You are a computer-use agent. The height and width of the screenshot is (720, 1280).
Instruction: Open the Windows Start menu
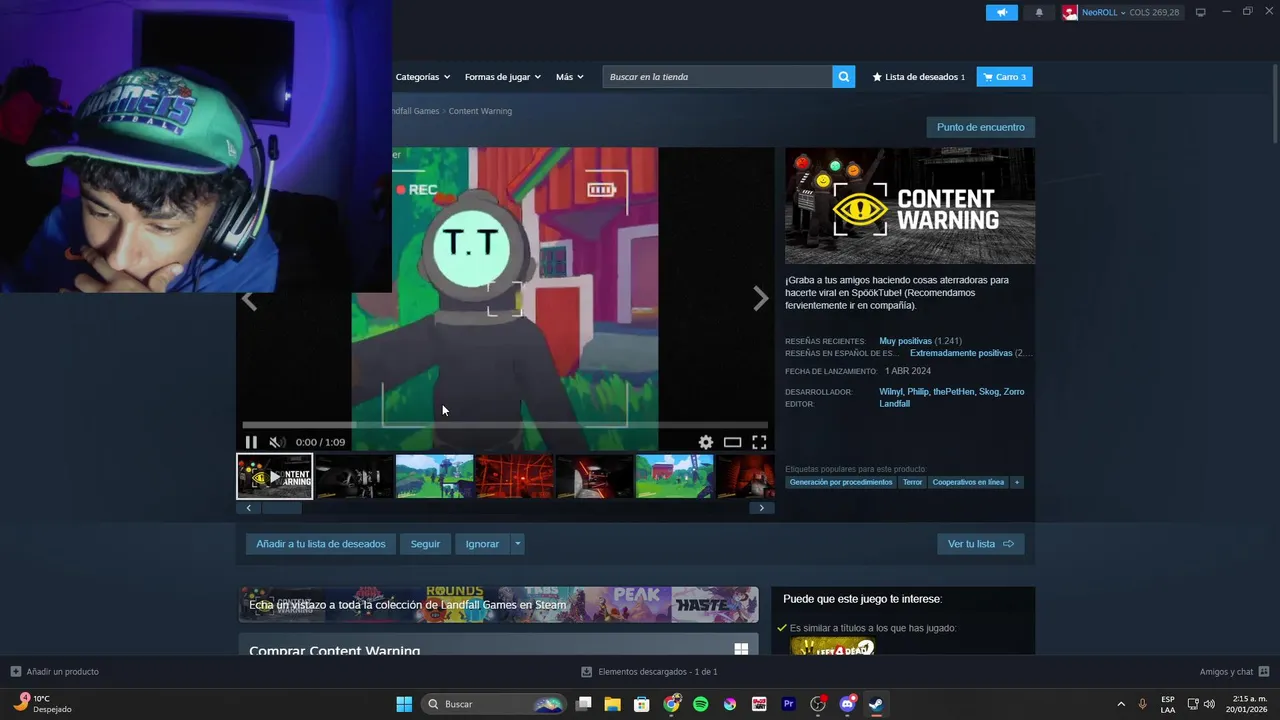pos(404,704)
